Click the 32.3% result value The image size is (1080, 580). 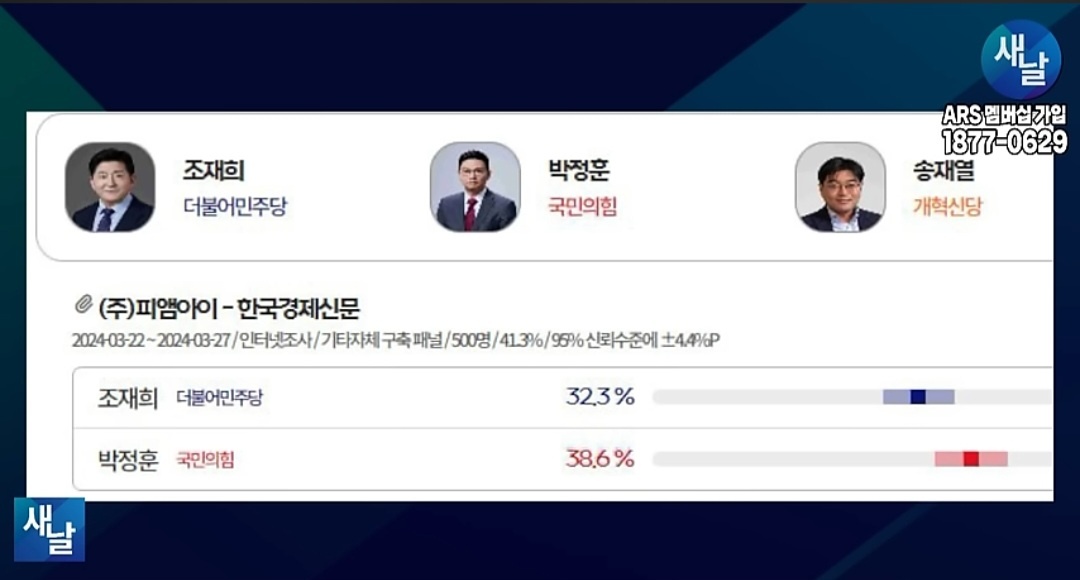pos(600,397)
